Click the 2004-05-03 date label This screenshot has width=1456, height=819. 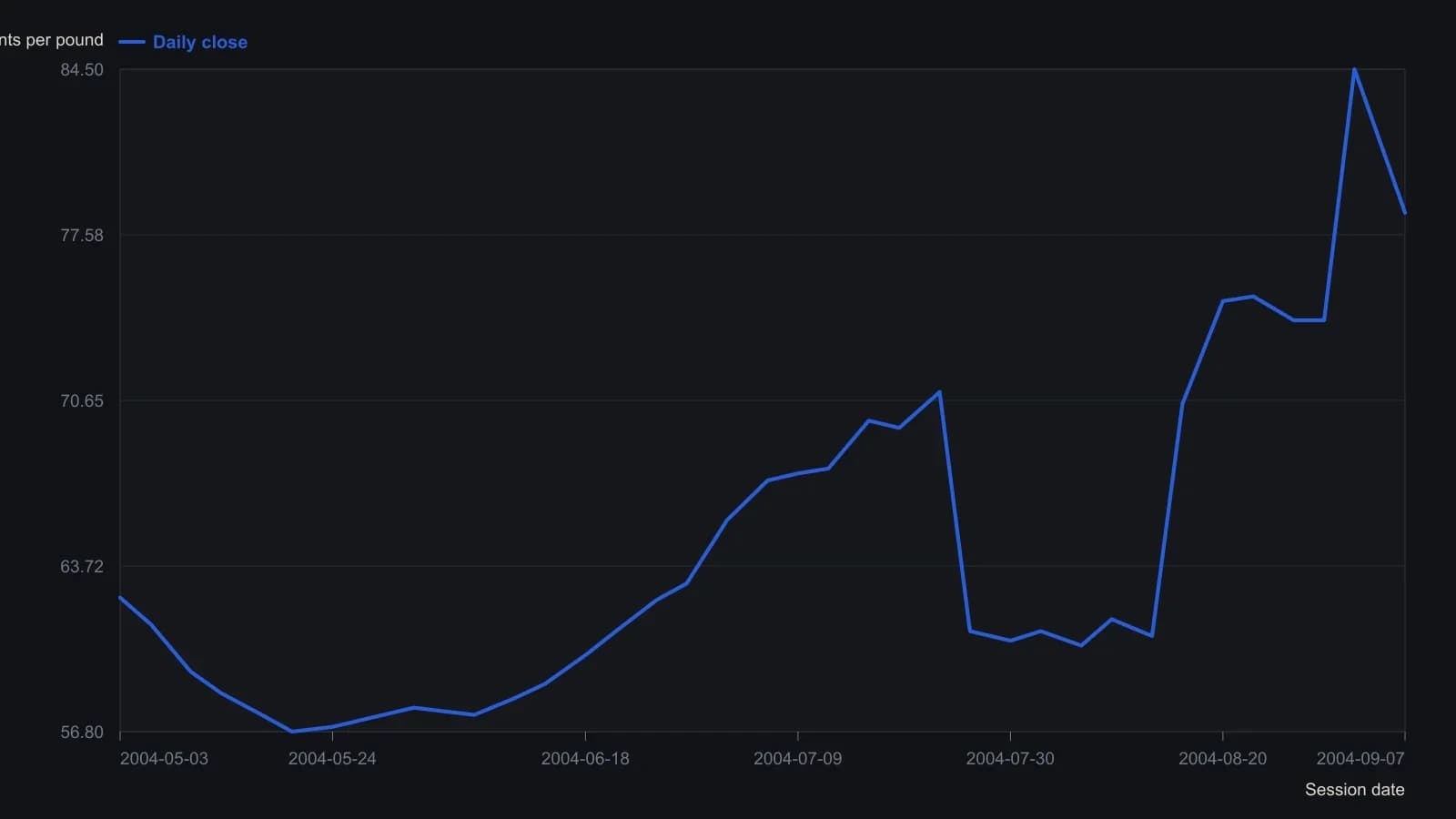coord(164,759)
